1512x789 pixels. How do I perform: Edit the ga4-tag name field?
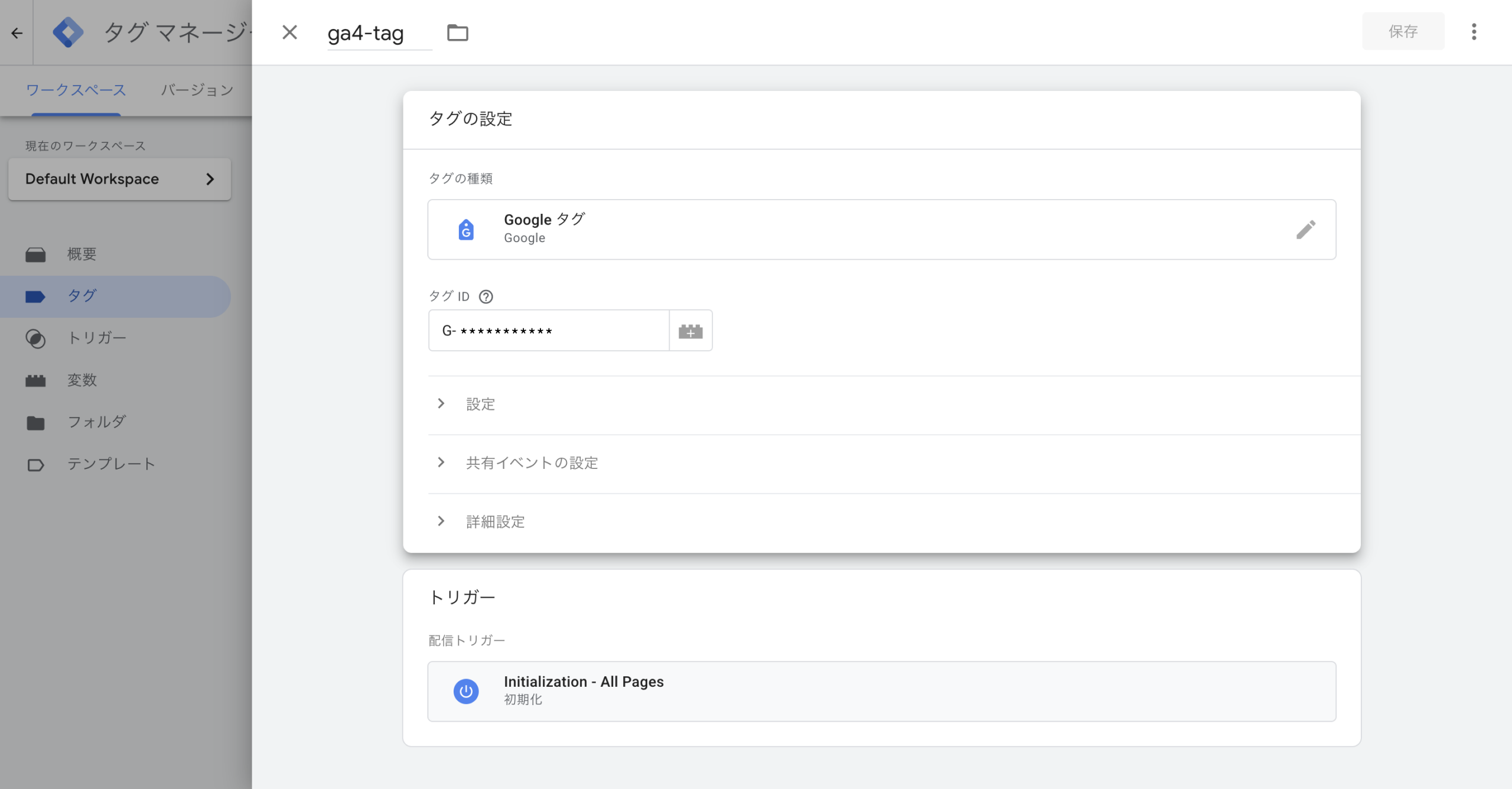pos(379,33)
